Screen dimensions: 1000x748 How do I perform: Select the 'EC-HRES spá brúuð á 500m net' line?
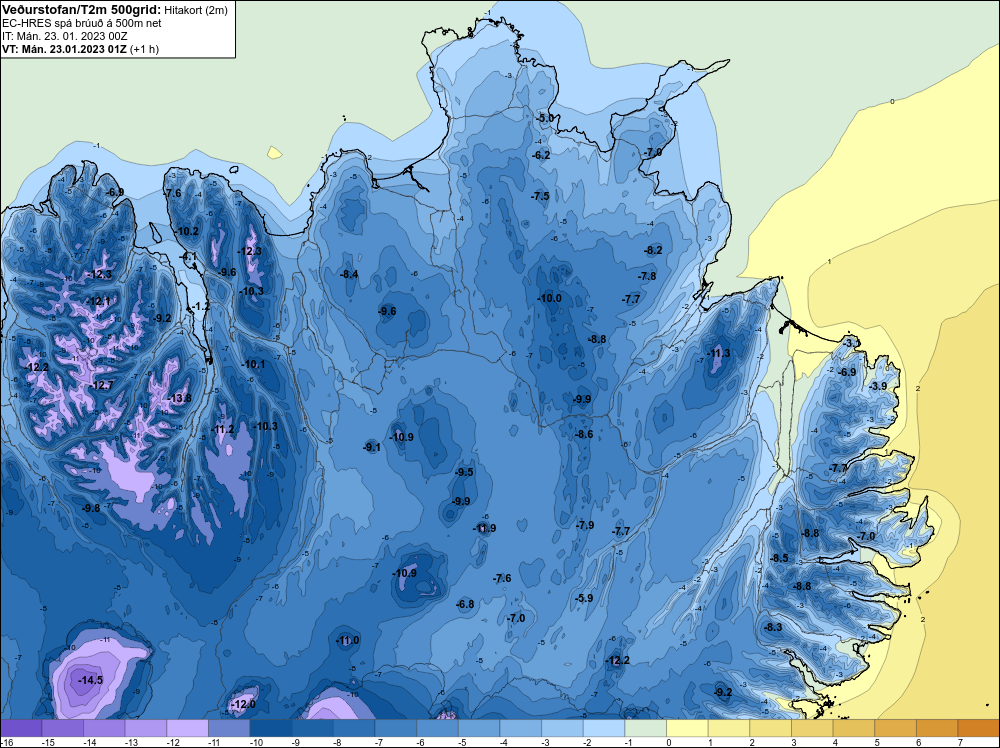coord(82,23)
